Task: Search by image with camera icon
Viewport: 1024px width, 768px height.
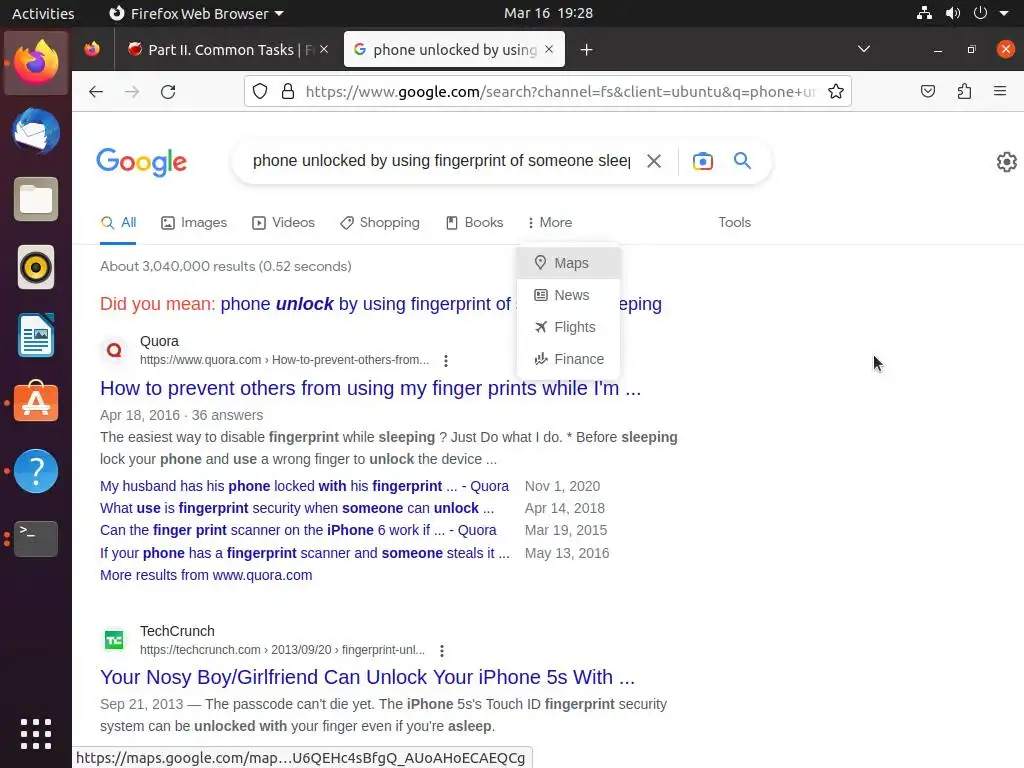Action: click(x=703, y=161)
